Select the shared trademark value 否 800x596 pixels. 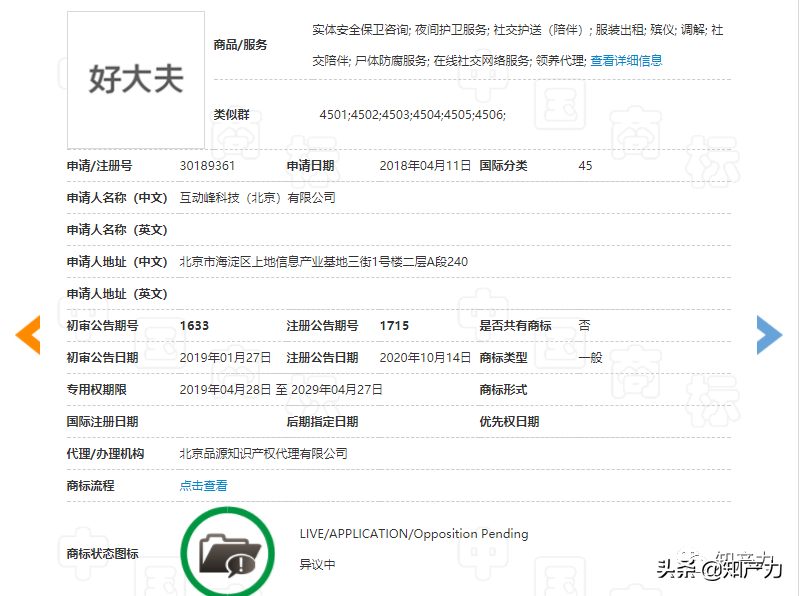585,326
